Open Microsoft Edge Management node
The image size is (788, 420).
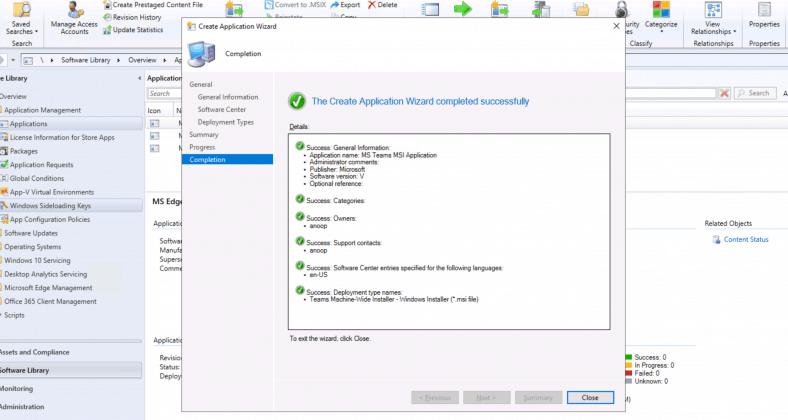tap(48, 288)
